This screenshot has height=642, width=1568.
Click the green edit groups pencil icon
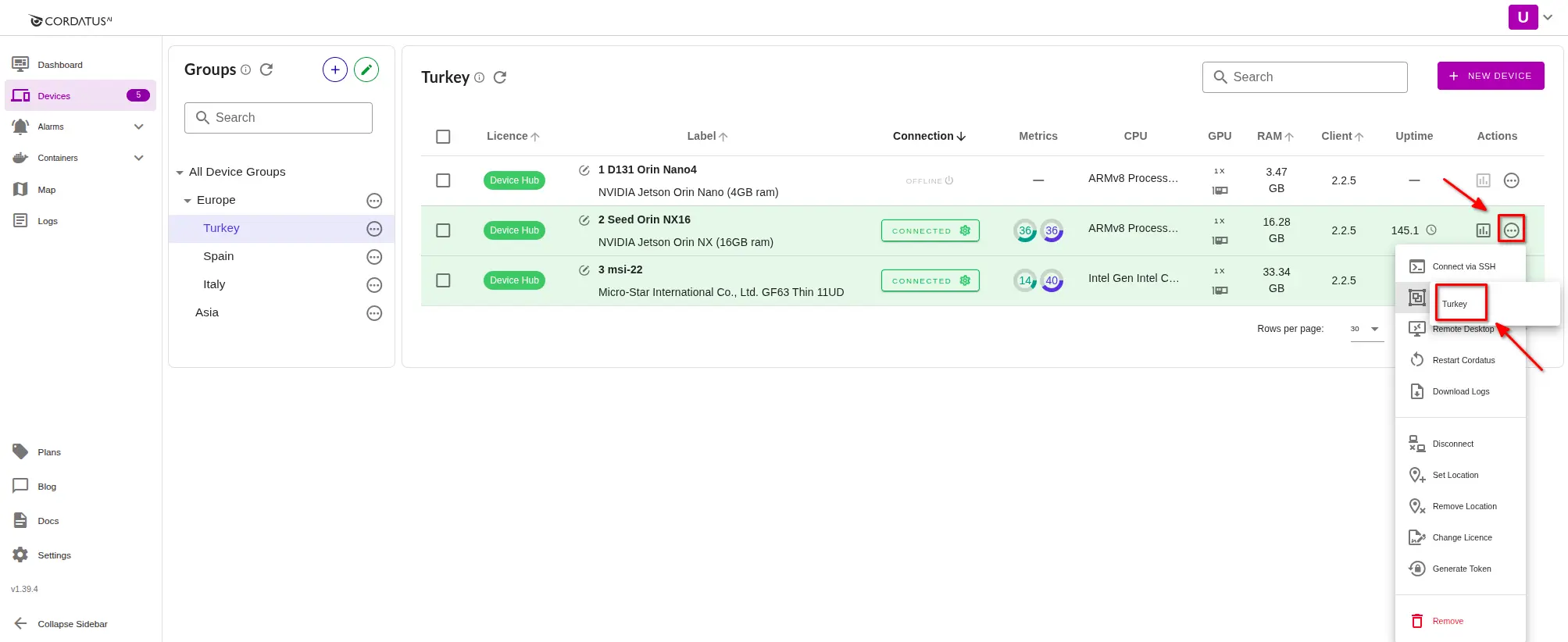point(366,70)
